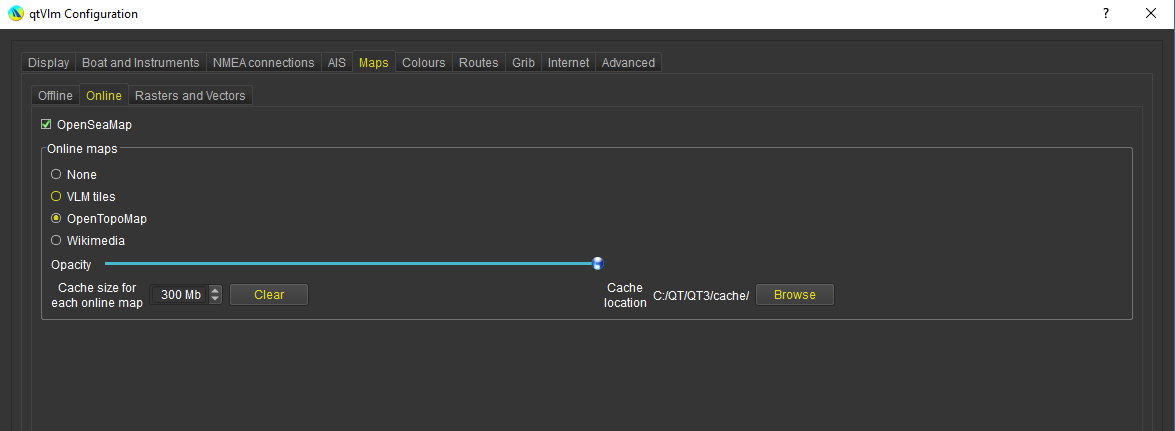Choose VLM tiles online map
The height and width of the screenshot is (431, 1175).
[55, 196]
